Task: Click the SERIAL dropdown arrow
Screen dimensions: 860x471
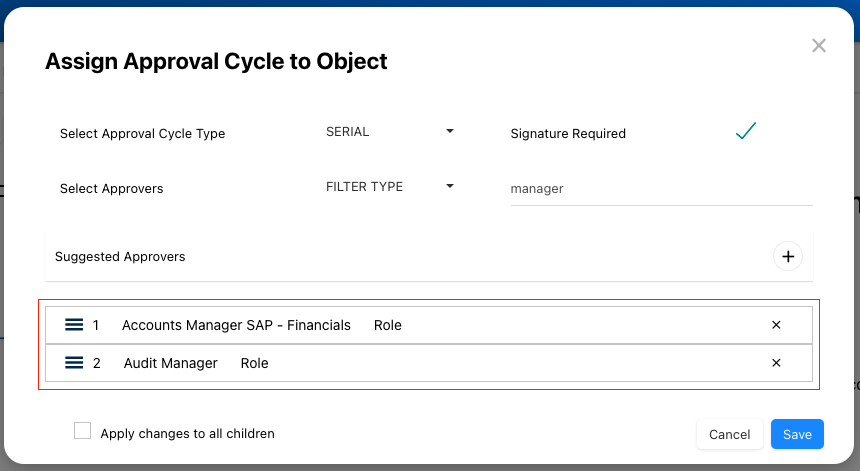Action: click(x=450, y=131)
